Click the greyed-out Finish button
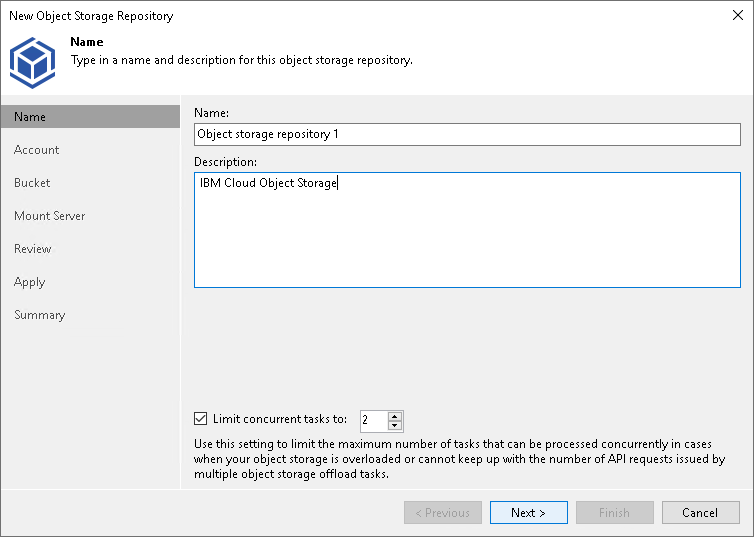Screen dimensions: 754x537 [615, 512]
